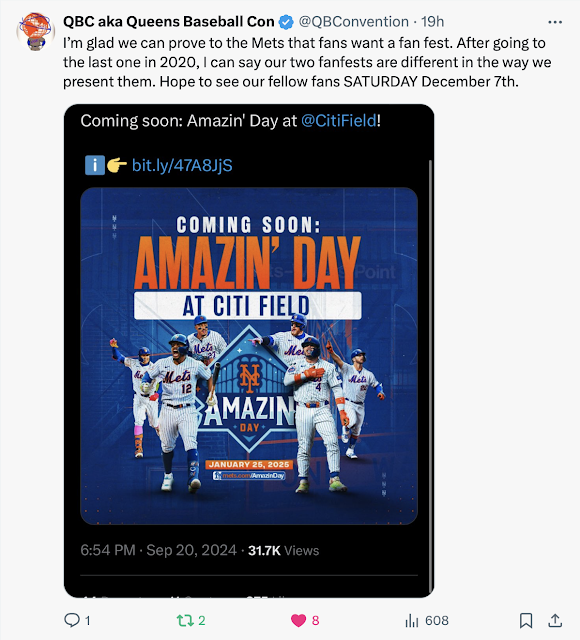Share the post with the upload arrow icon
Viewport: 580px width, 640px height.
click(555, 620)
